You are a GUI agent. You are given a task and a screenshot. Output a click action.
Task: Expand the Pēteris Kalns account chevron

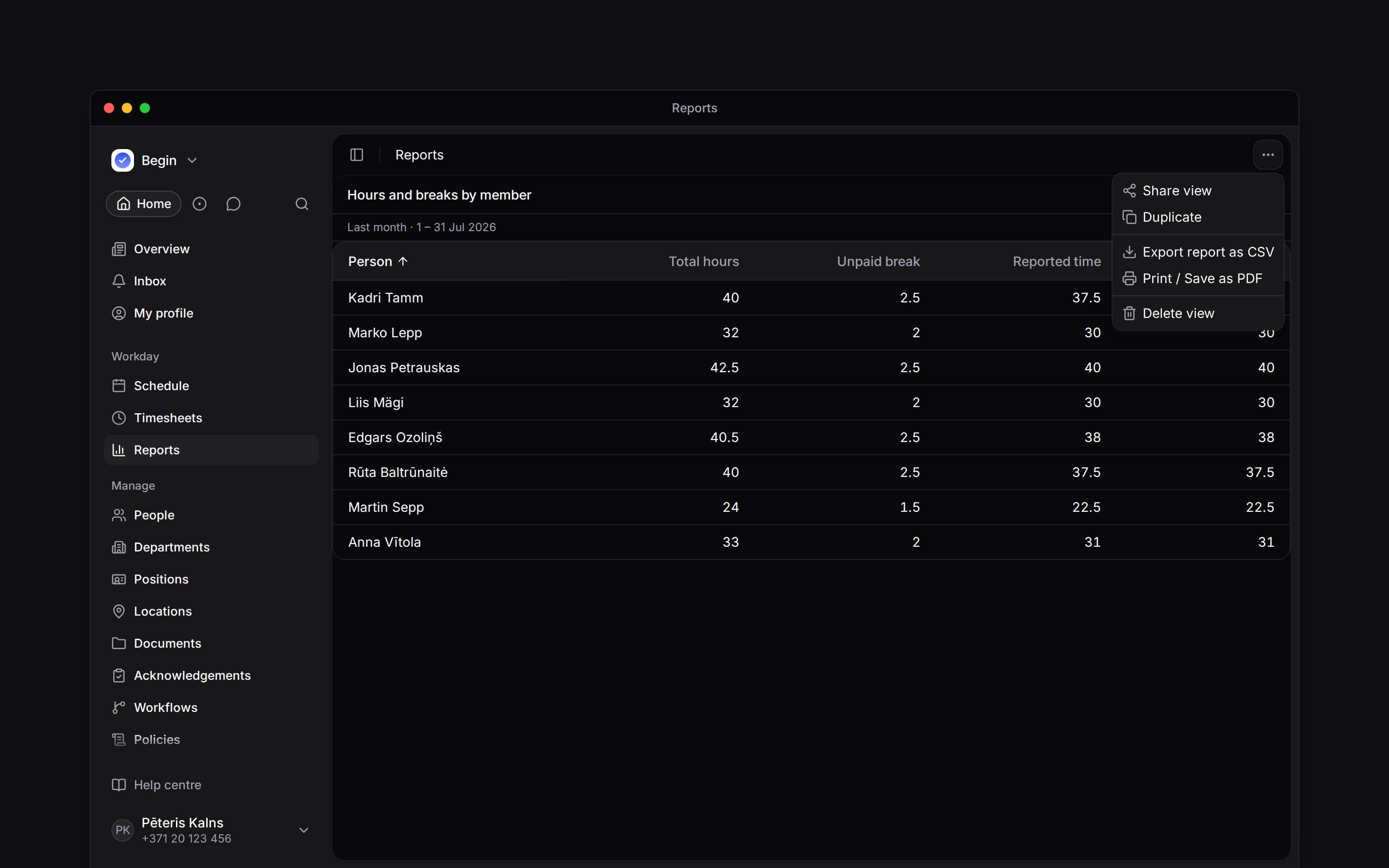[304, 830]
